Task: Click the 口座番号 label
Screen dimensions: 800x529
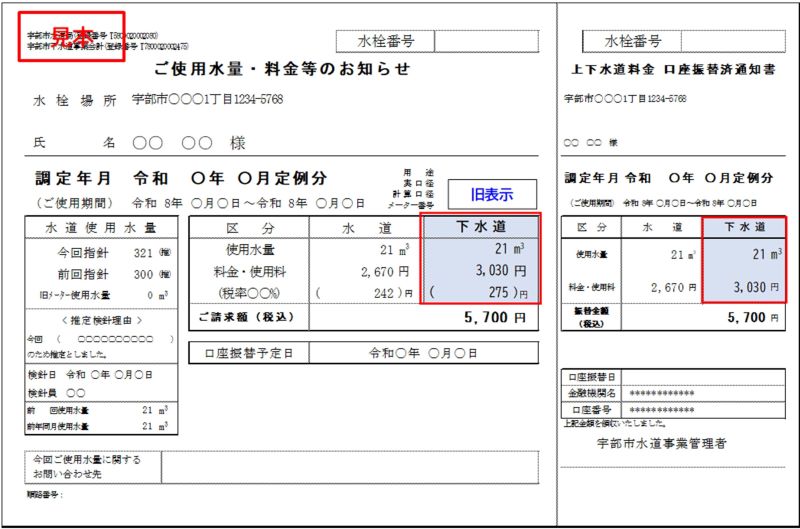Action: point(592,410)
